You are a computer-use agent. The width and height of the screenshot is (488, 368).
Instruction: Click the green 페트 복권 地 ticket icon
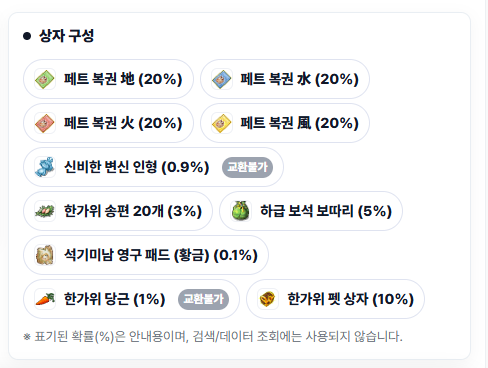tap(45, 79)
